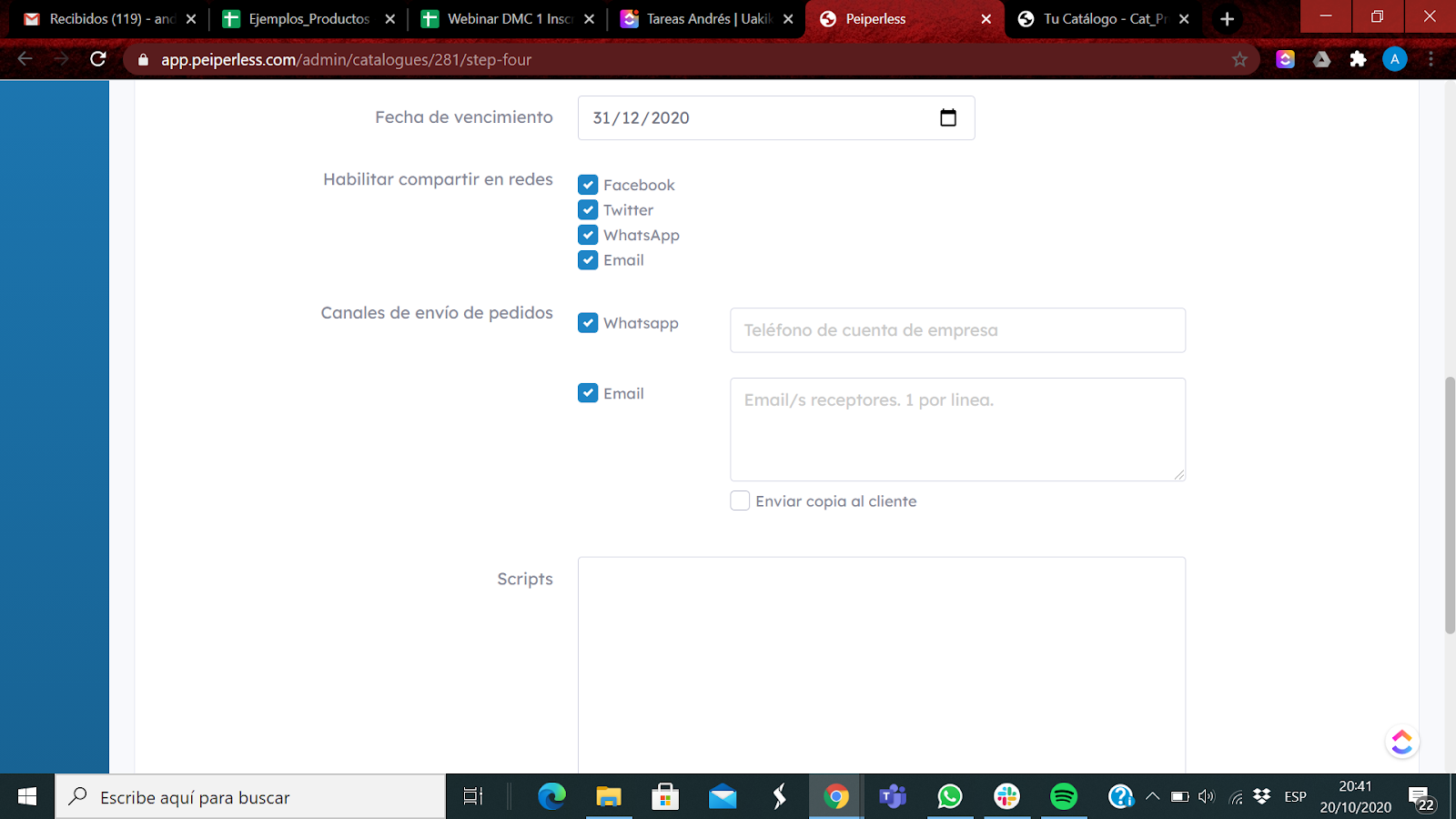Open Spotify from the taskbar

[1064, 797]
